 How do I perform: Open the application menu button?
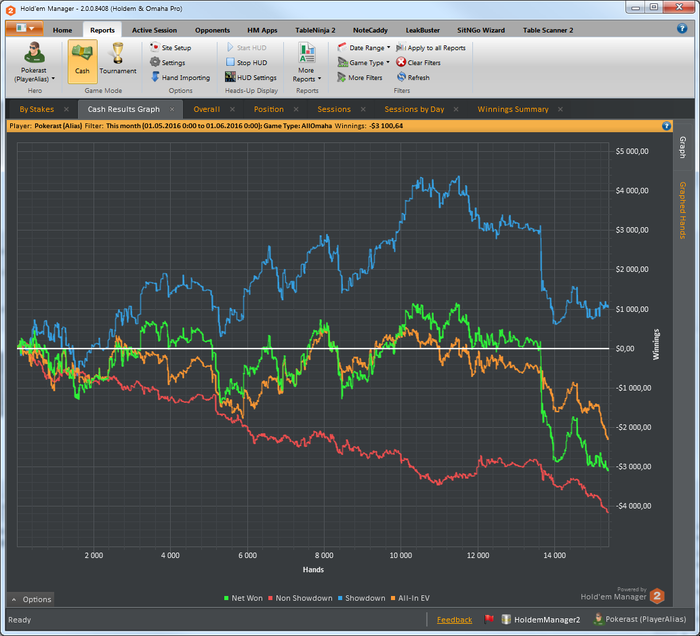pos(25,28)
